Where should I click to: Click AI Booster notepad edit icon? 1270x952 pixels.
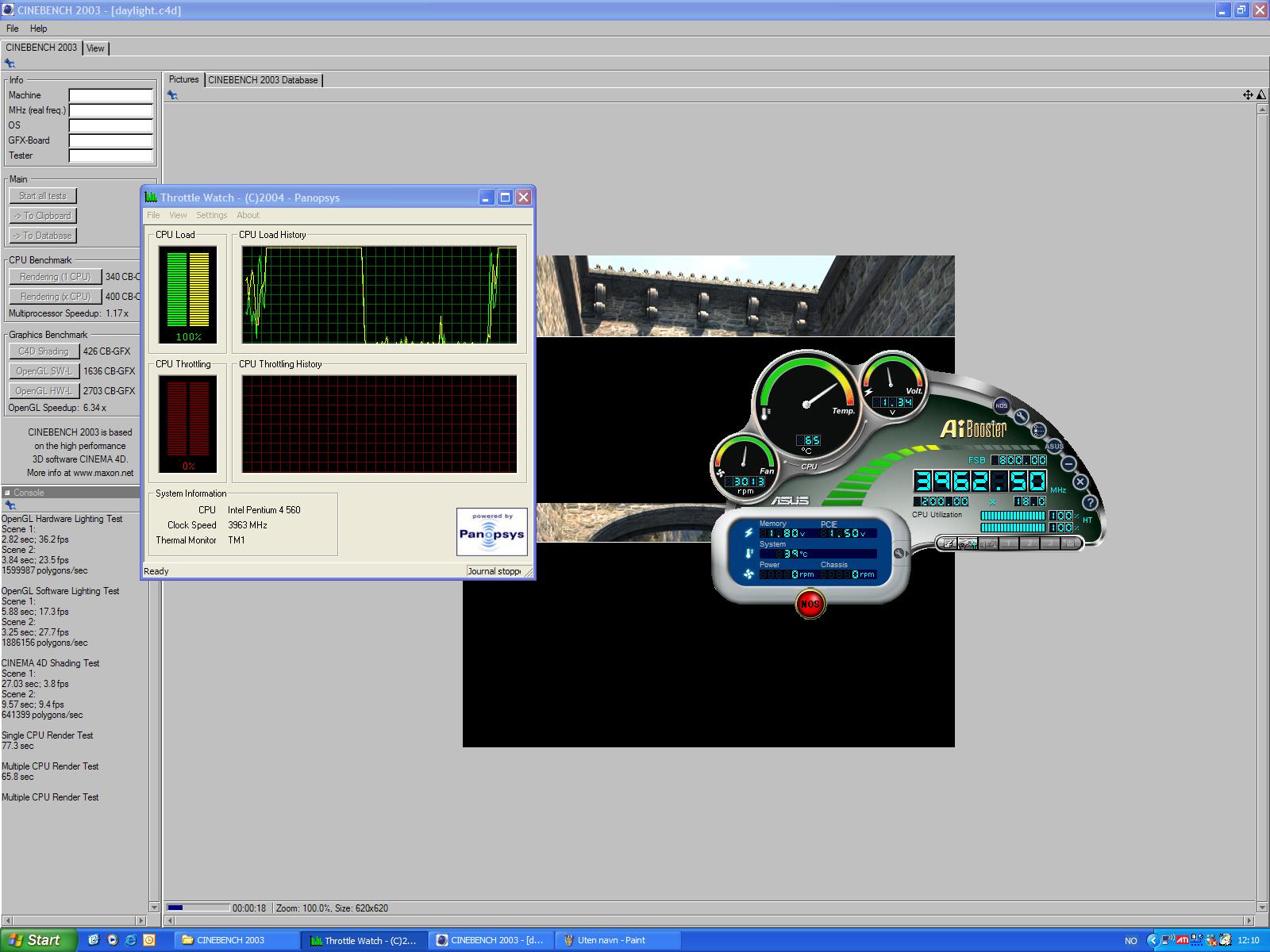click(947, 543)
